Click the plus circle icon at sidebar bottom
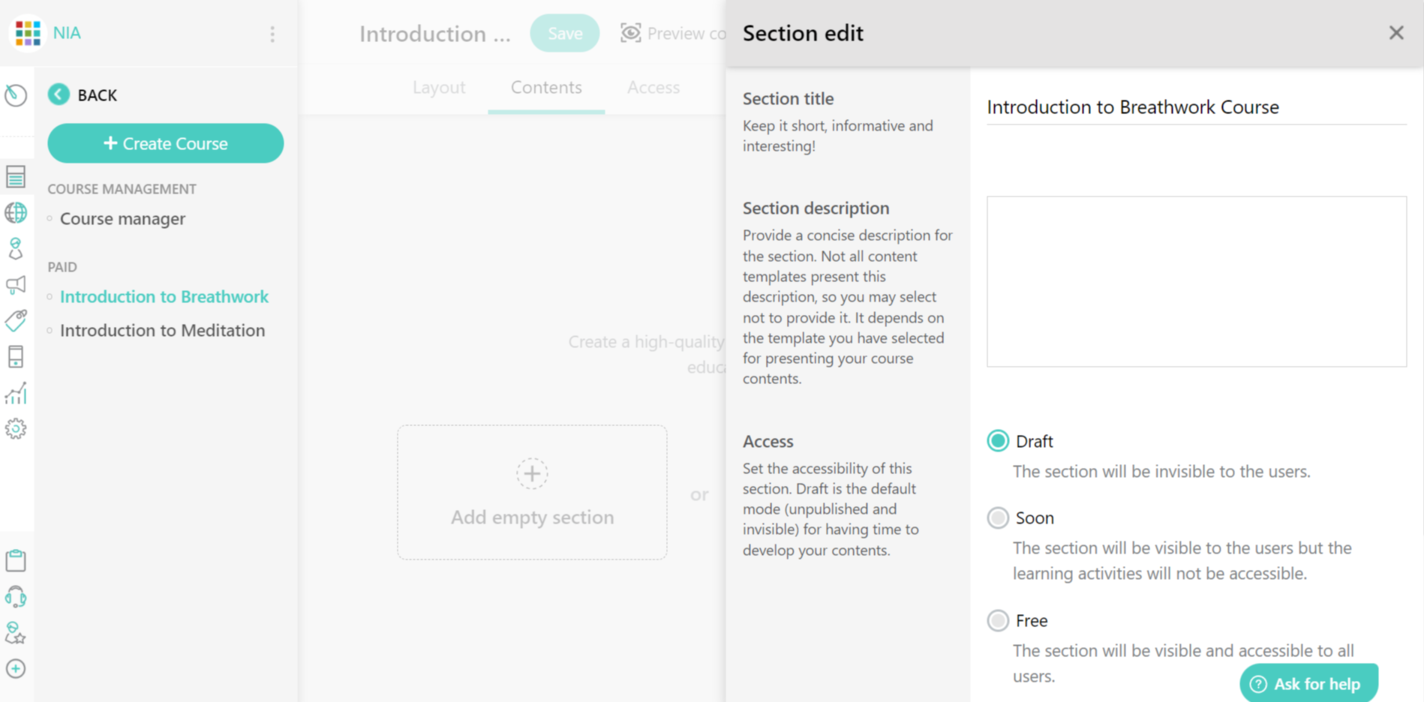This screenshot has width=1424, height=702. [x=16, y=669]
